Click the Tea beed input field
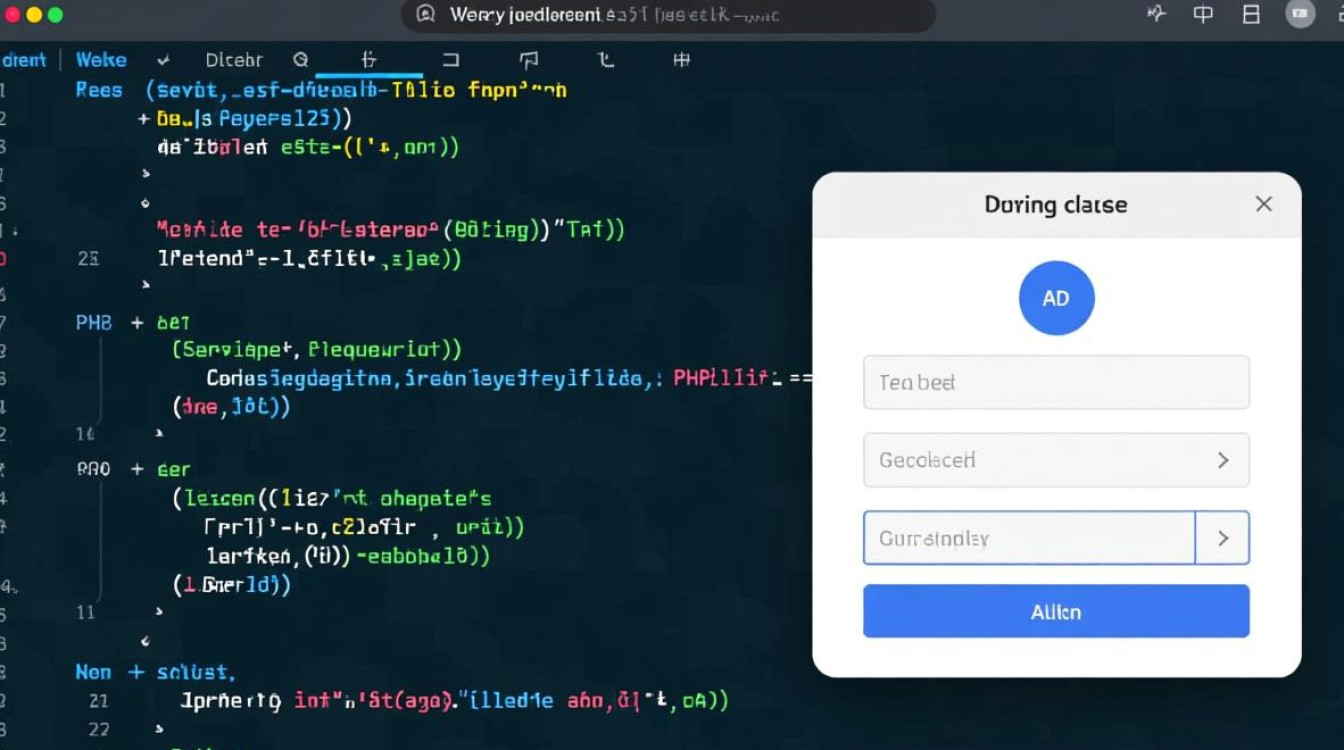1344x750 pixels. (1056, 382)
